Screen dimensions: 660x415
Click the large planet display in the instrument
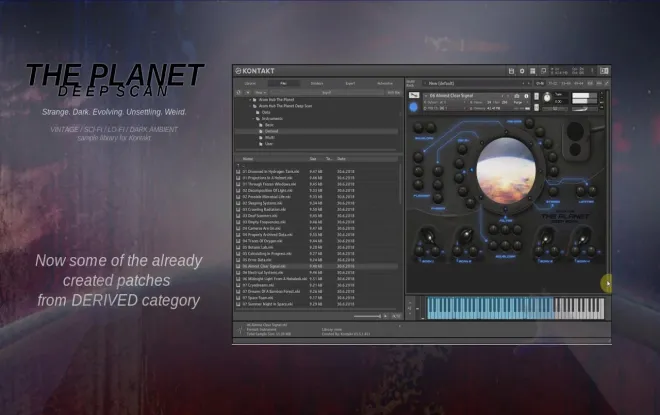pos(506,171)
